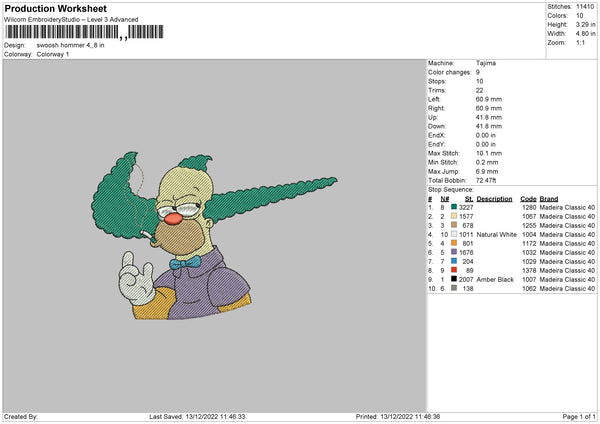Click the 'Color changes:' label
The image size is (600, 424).
click(449, 72)
